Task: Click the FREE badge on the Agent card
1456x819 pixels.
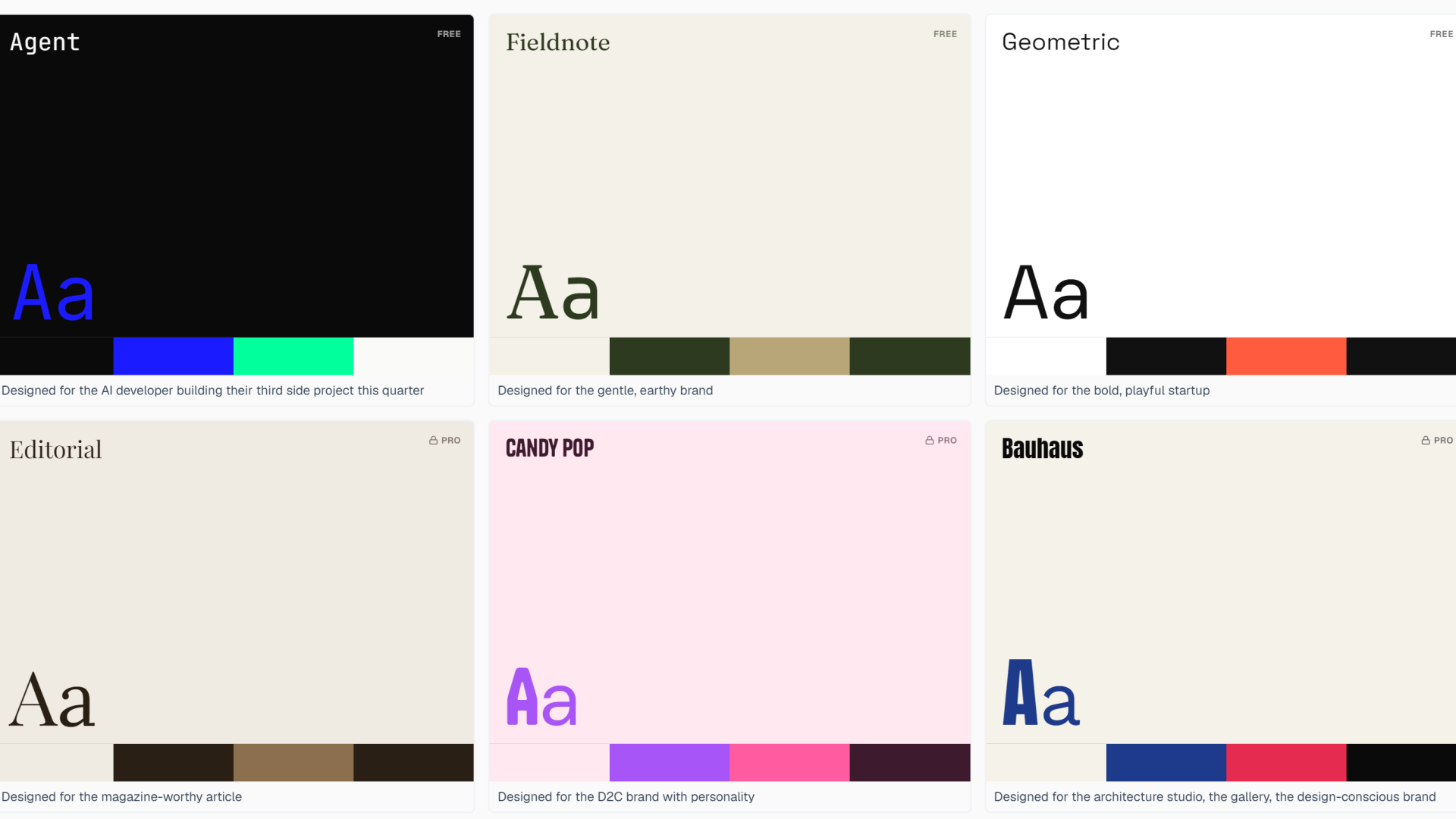Action: (x=449, y=34)
